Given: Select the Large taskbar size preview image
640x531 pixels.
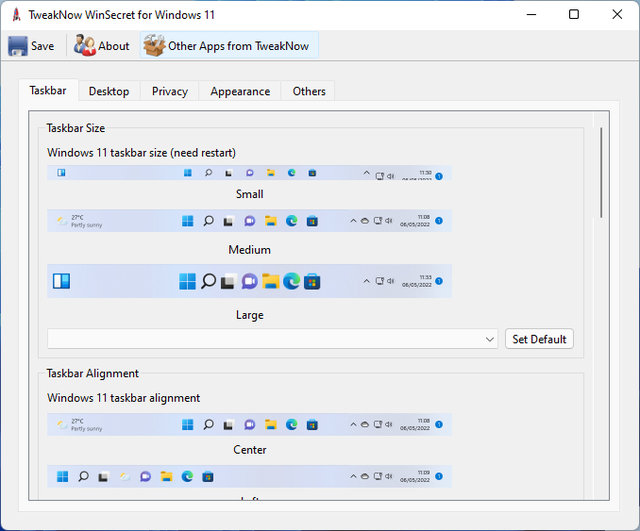Looking at the screenshot, I should (x=249, y=281).
